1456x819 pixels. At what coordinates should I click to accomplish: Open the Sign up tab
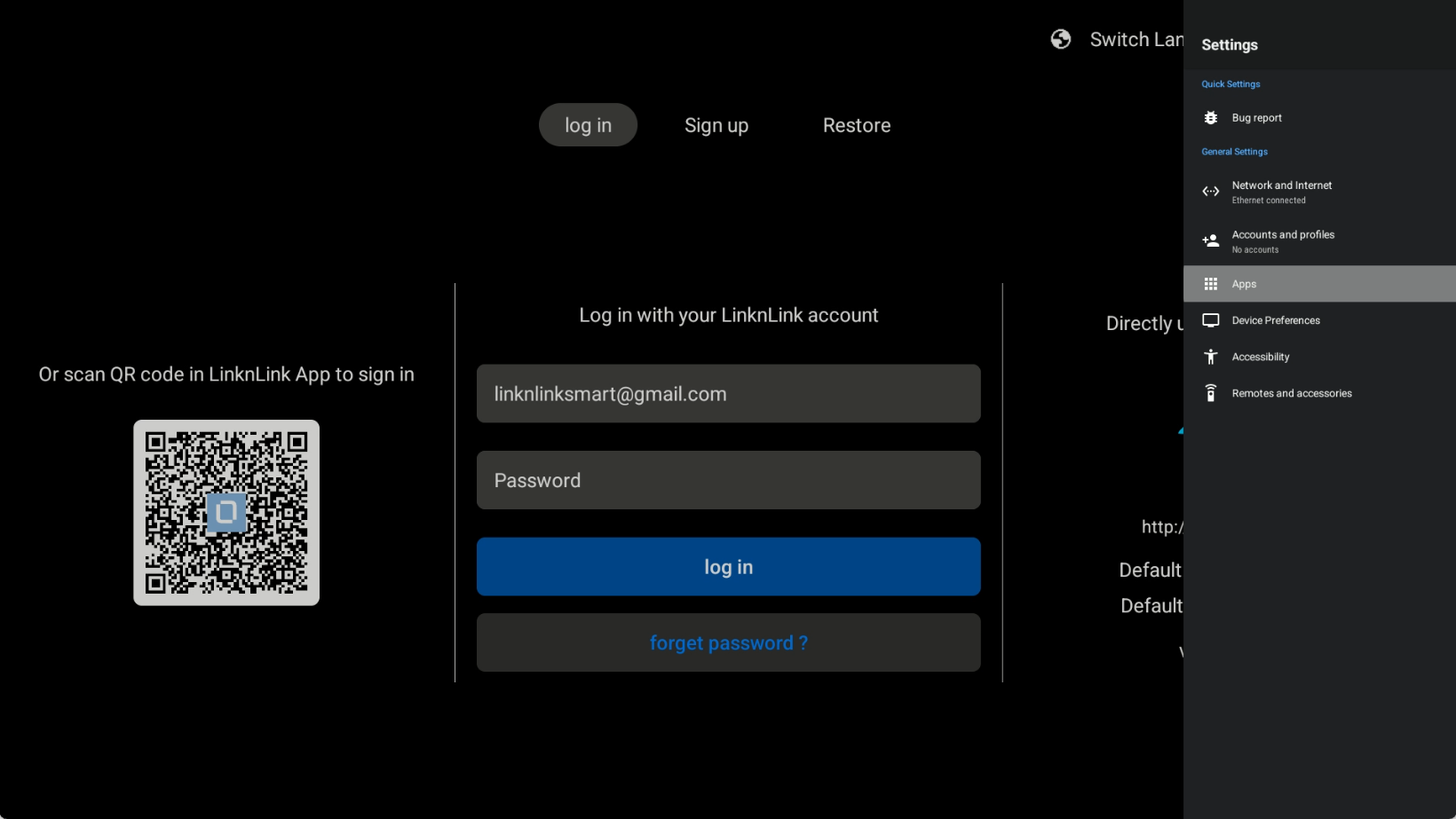(716, 125)
